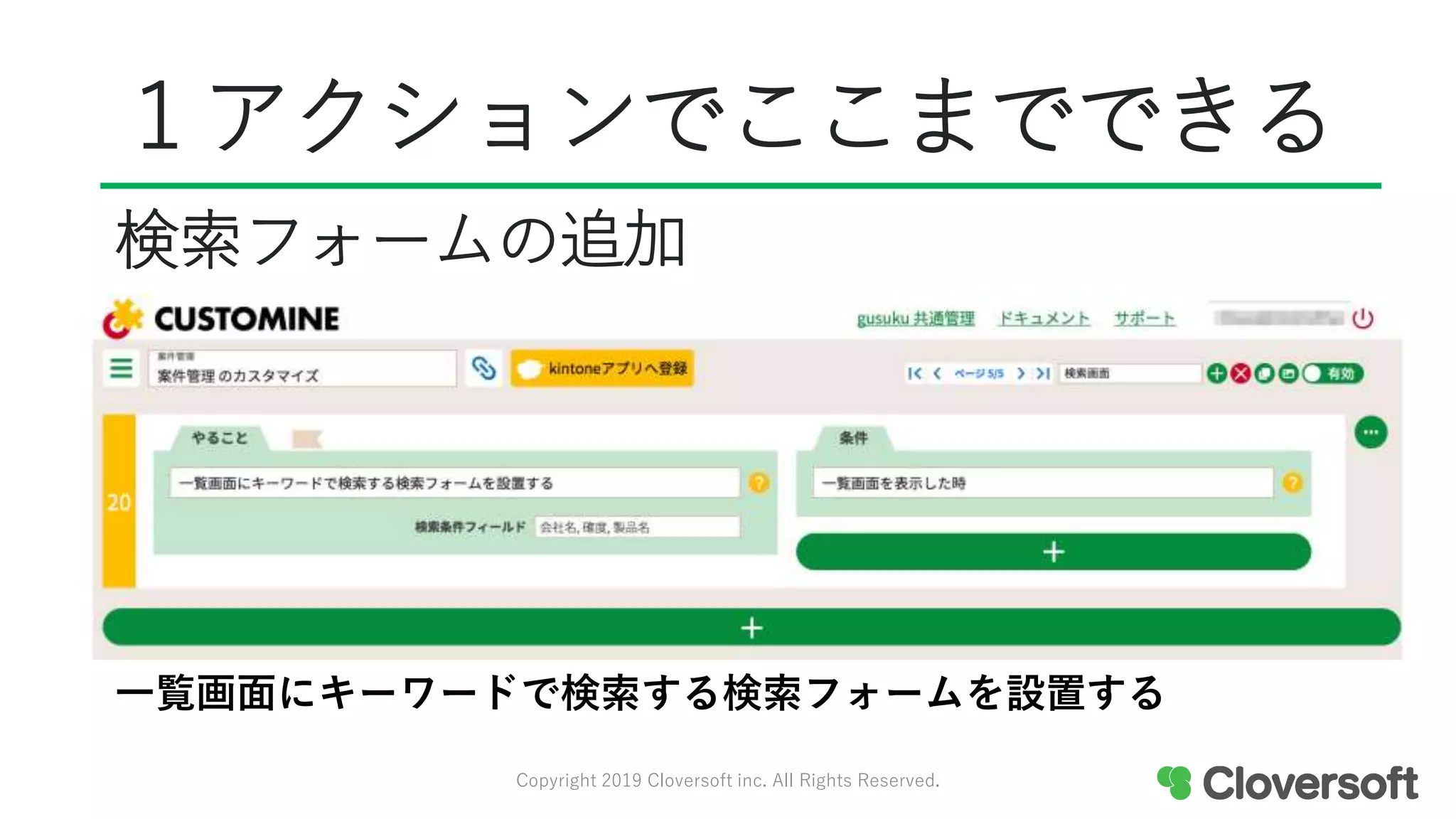Click the copy page icon
The height and width of the screenshot is (819, 1456).
pos(1264,373)
